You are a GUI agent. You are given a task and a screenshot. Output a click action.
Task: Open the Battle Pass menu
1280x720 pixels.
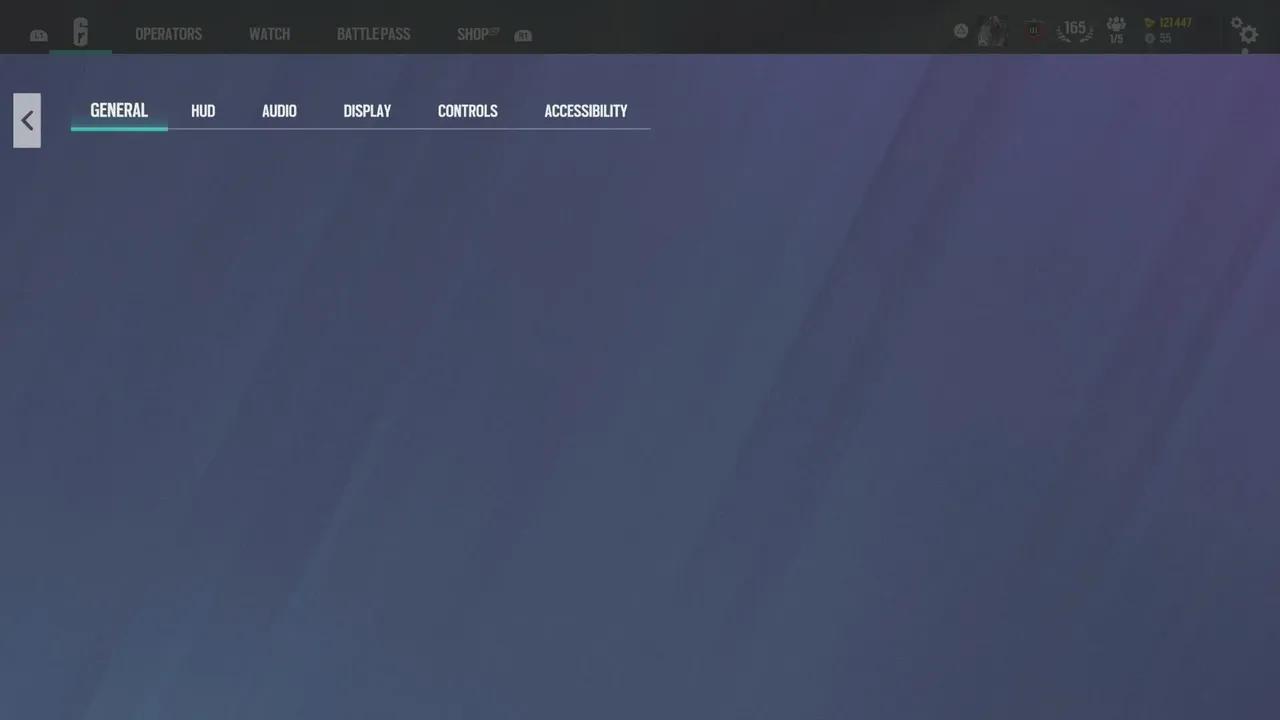pyautogui.click(x=373, y=34)
